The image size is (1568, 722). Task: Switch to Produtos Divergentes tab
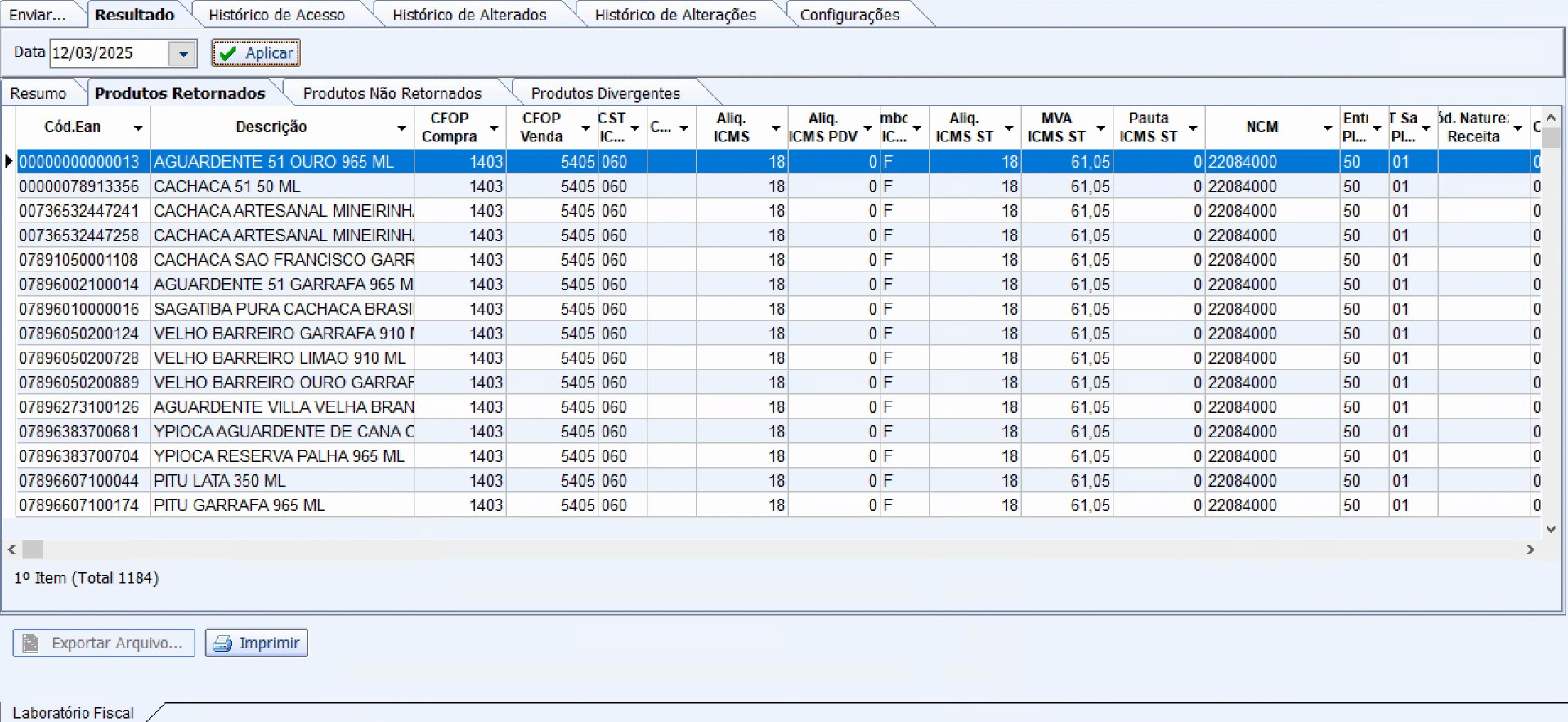click(605, 93)
